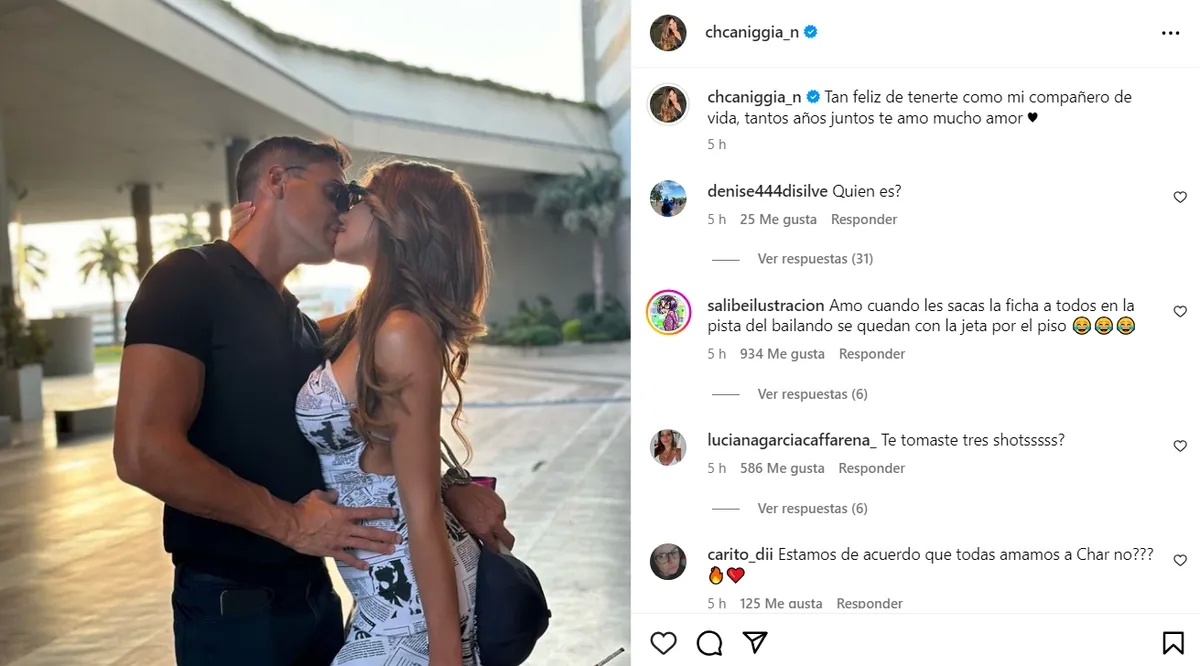Like salibeilustracion's comment

1180,312
